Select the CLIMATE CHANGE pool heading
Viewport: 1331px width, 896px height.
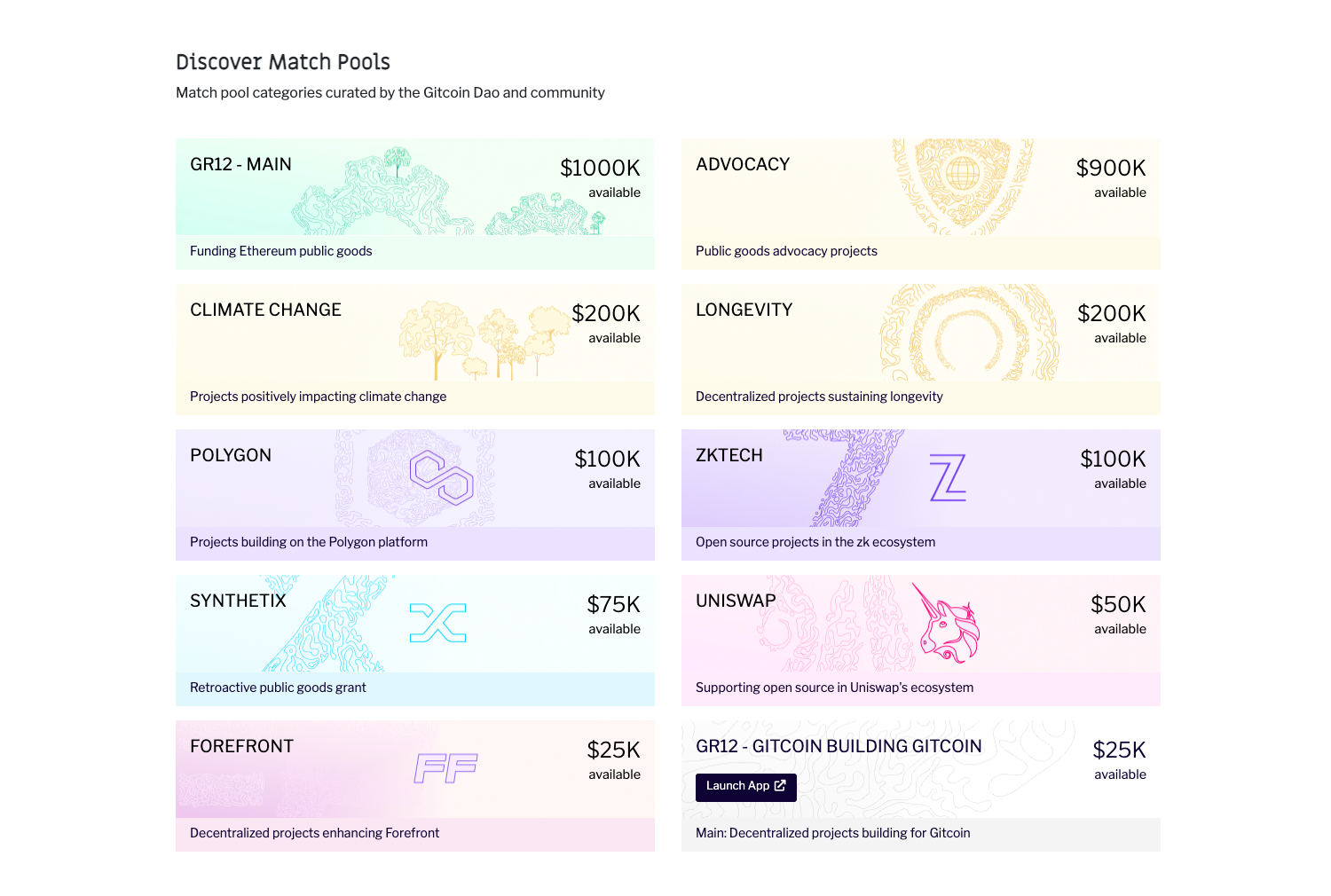[265, 310]
